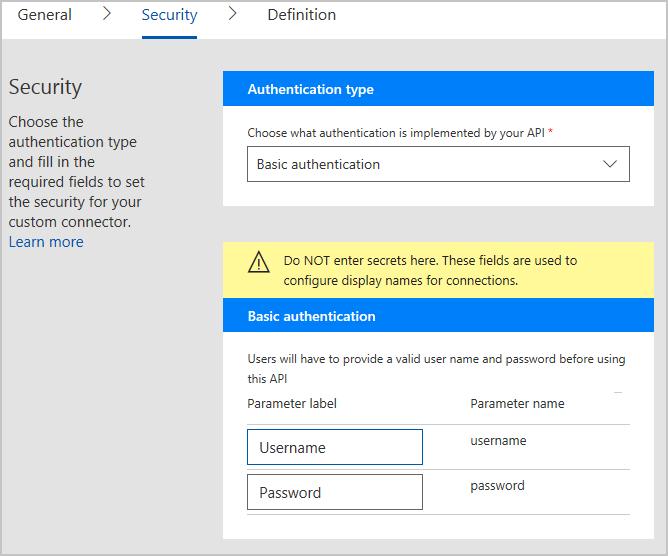
Task: Select the 'password' parameter name text
Action: point(497,486)
